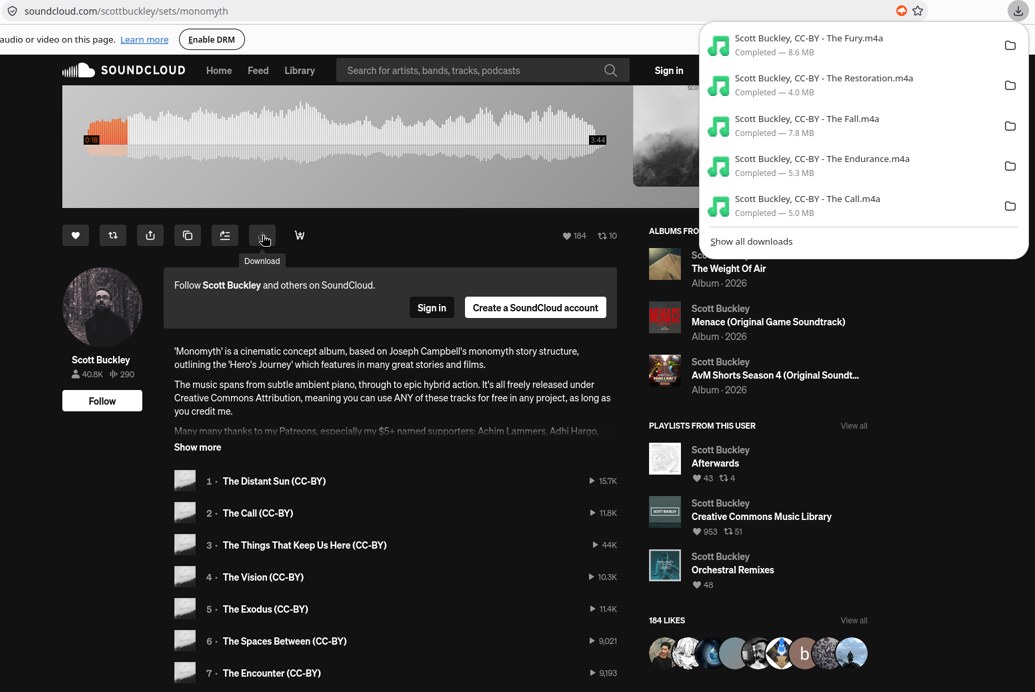Click Menace album cover thumbnail
Viewport: 1035px width, 692px height.
[x=665, y=318]
